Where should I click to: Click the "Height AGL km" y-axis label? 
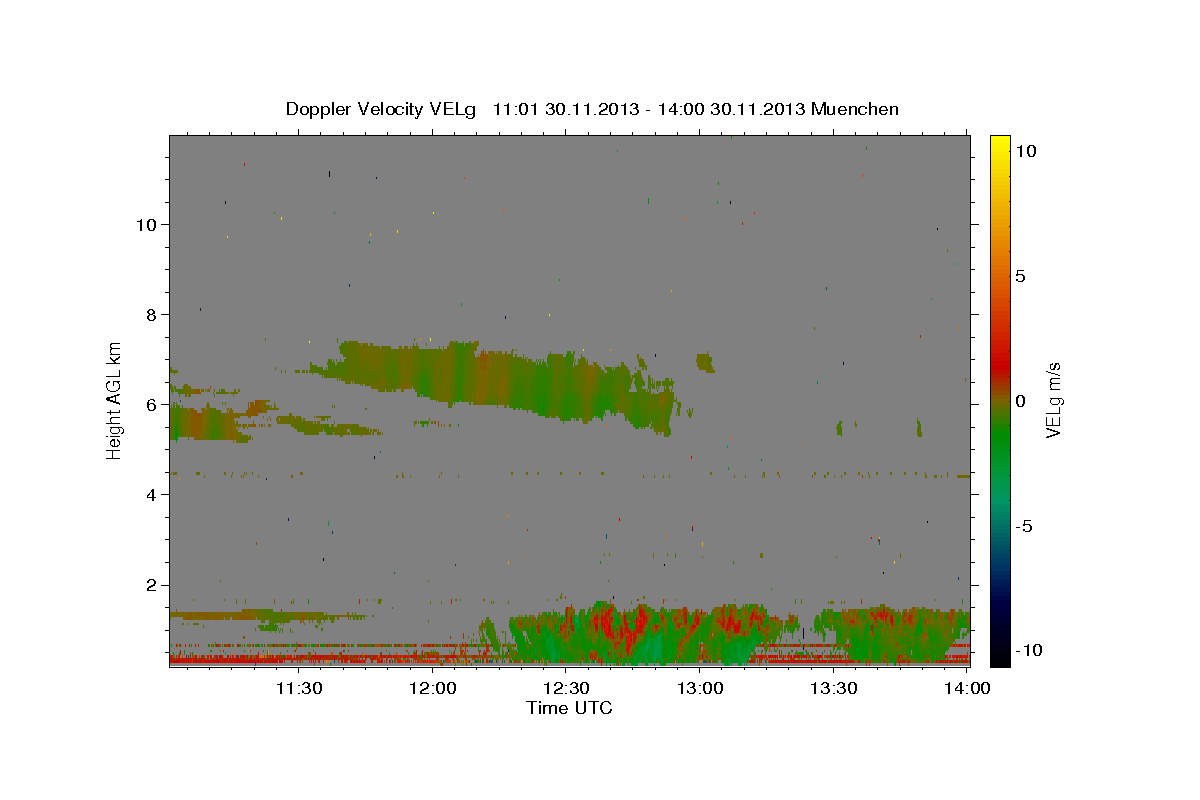coord(115,400)
